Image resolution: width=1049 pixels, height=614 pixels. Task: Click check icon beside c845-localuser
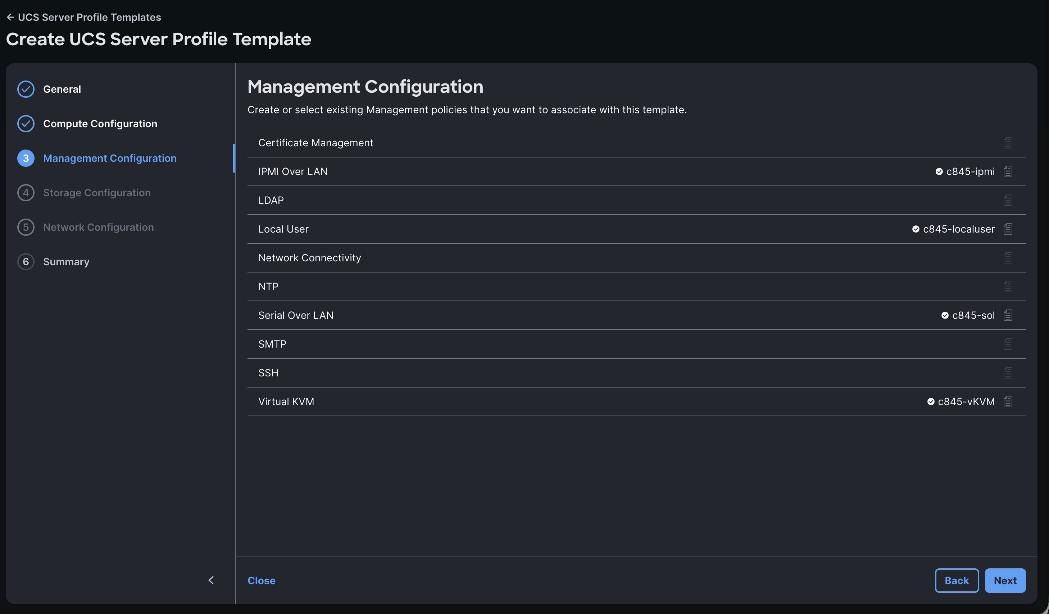(916, 229)
